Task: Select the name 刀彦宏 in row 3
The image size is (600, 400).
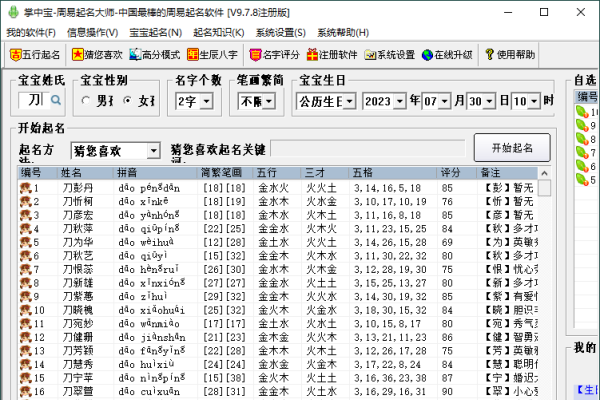Action: [78, 215]
